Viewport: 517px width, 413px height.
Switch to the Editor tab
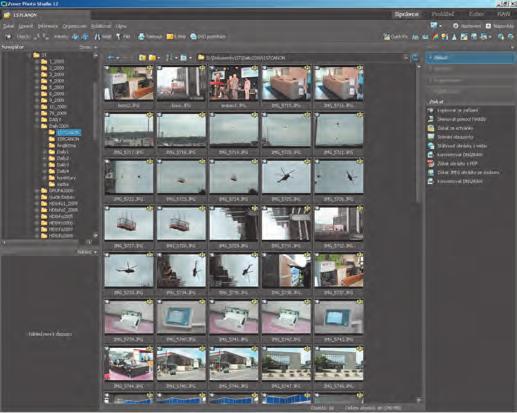point(476,14)
